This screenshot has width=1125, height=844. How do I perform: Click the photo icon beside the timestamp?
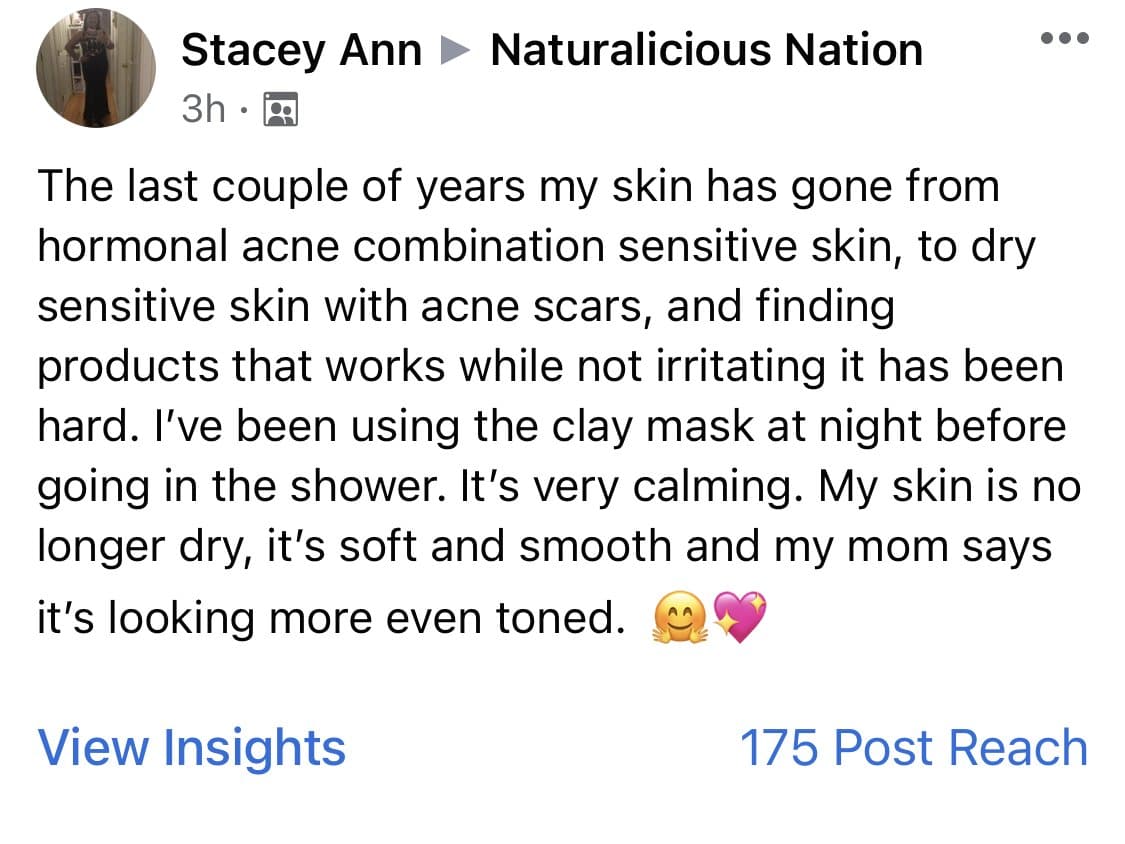[278, 108]
